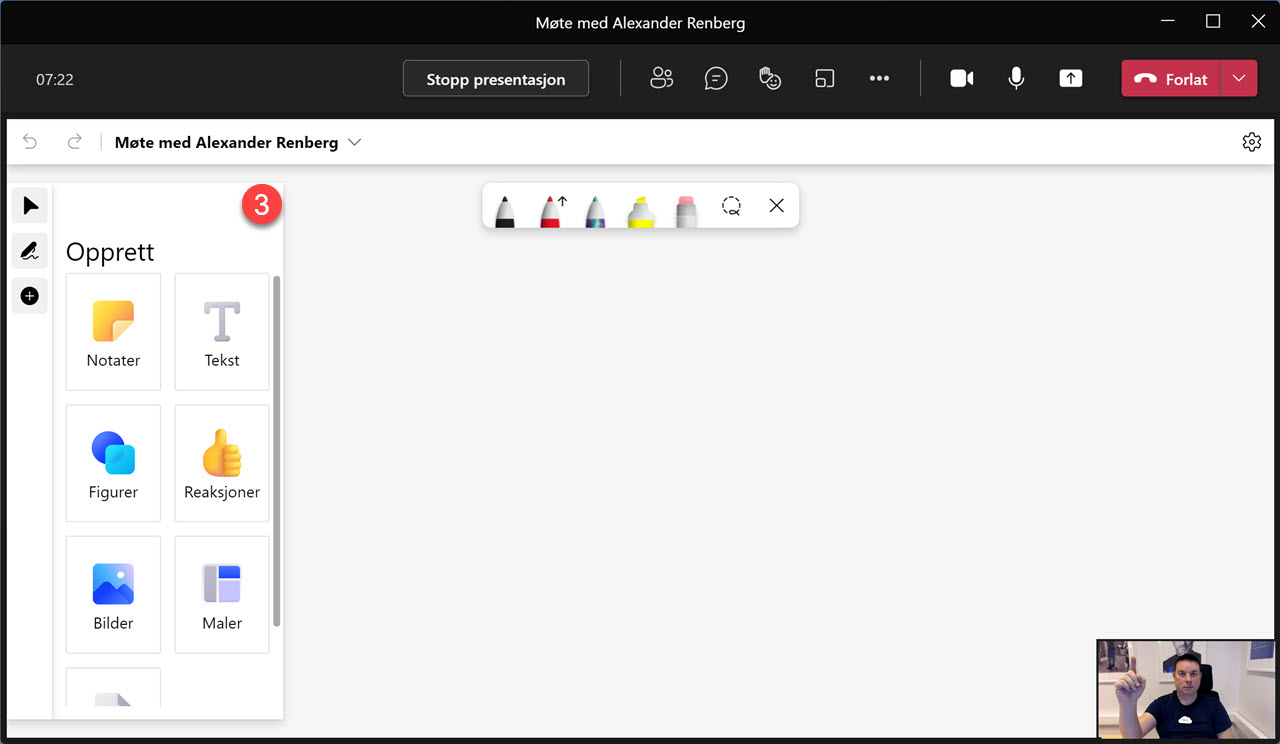Select the red pen tool

550,209
